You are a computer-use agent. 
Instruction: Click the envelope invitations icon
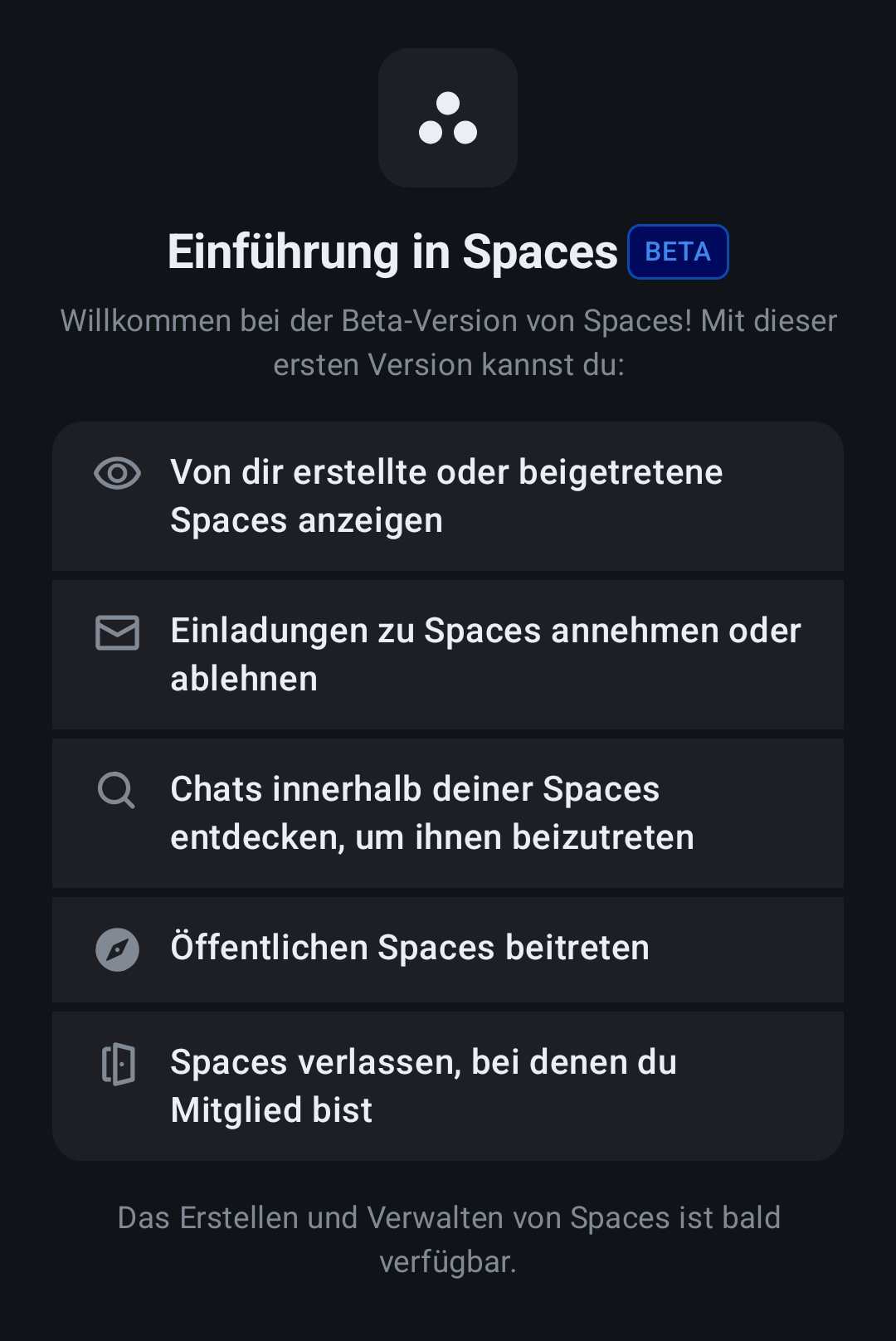(117, 632)
